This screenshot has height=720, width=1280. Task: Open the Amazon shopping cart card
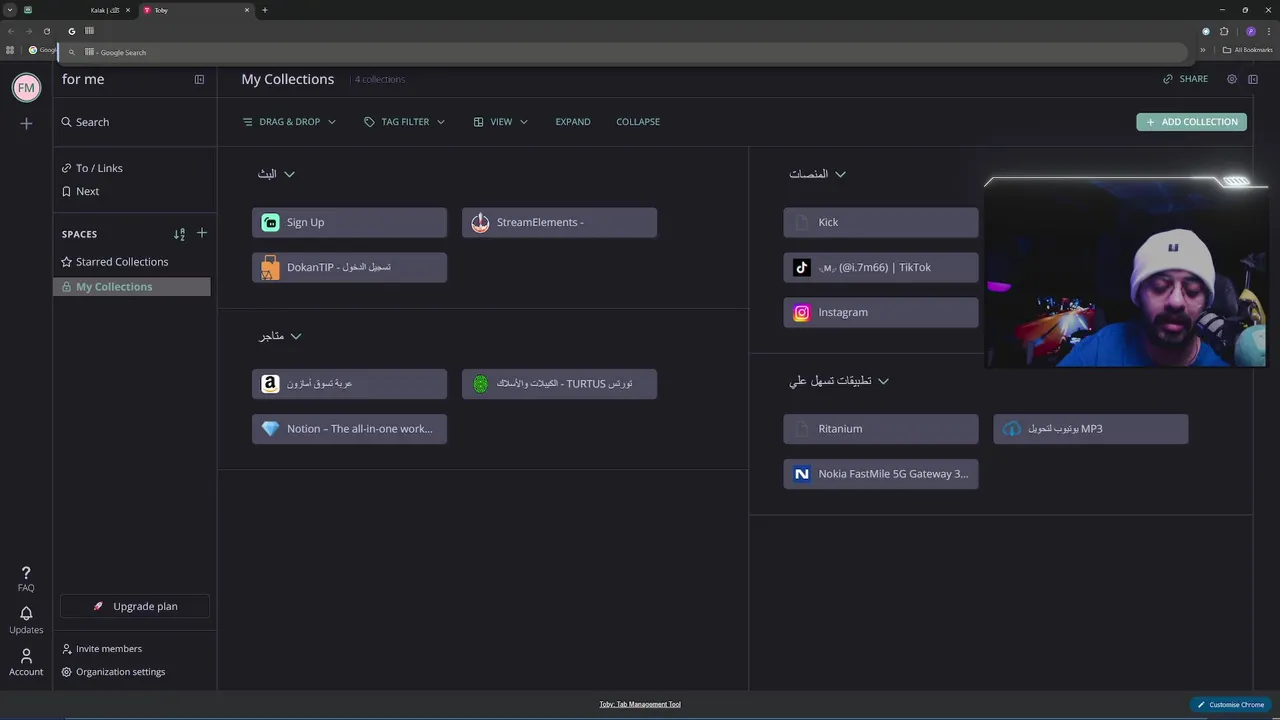pyautogui.click(x=349, y=383)
